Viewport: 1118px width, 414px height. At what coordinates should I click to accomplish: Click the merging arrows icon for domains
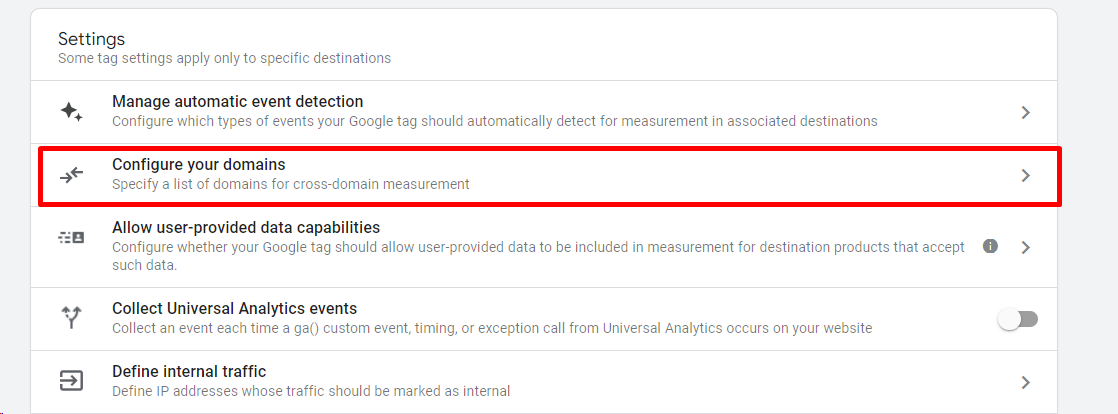point(71,175)
